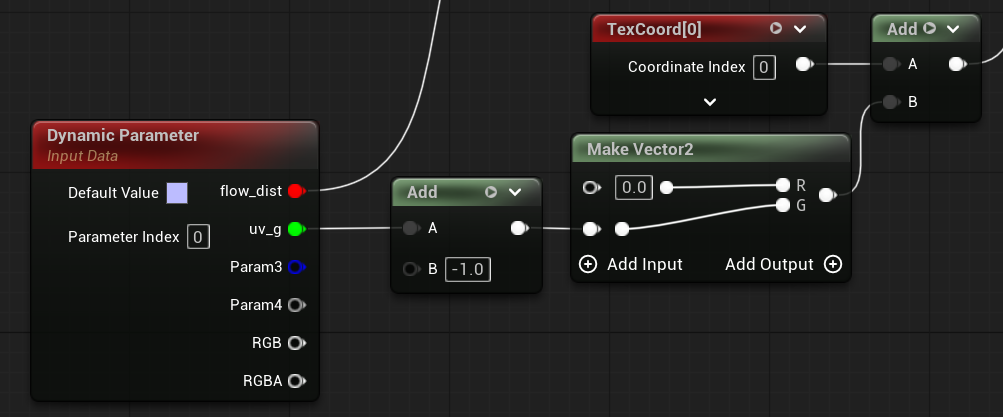Viewport: 1003px width, 417px height.
Task: Toggle preview on the lower Add node
Action: (x=491, y=192)
